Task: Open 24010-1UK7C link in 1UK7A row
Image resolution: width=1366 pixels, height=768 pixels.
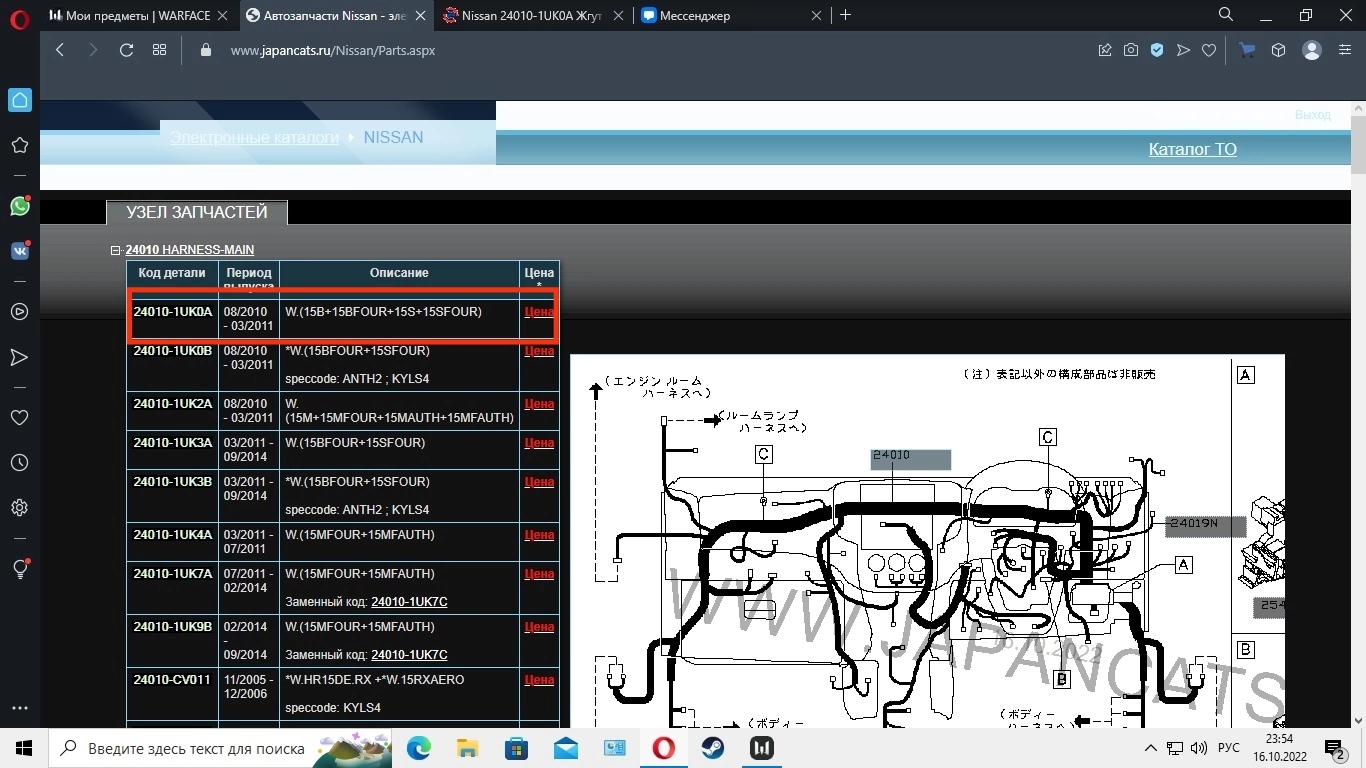Action: (409, 602)
